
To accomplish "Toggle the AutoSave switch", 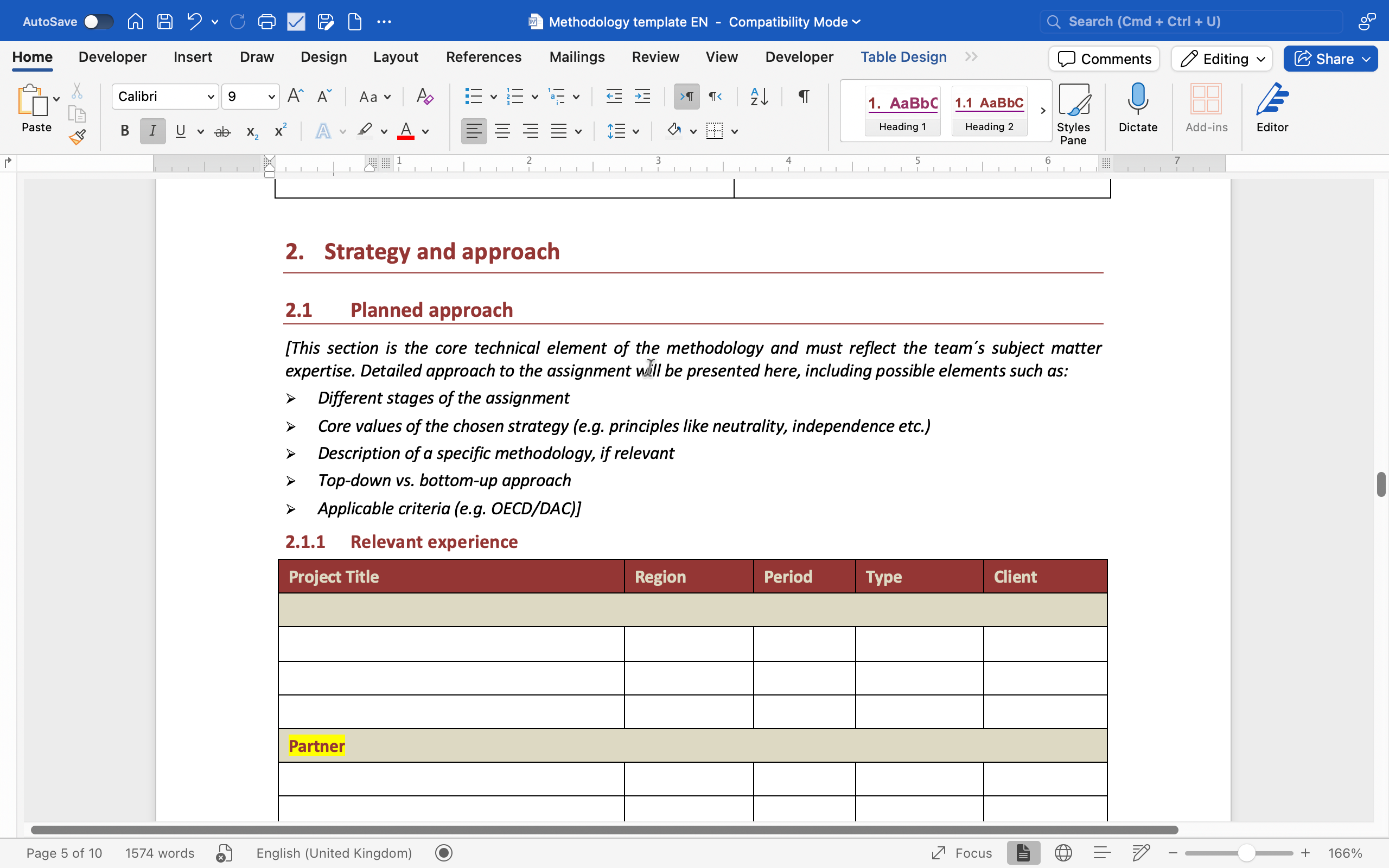I will (98, 22).
